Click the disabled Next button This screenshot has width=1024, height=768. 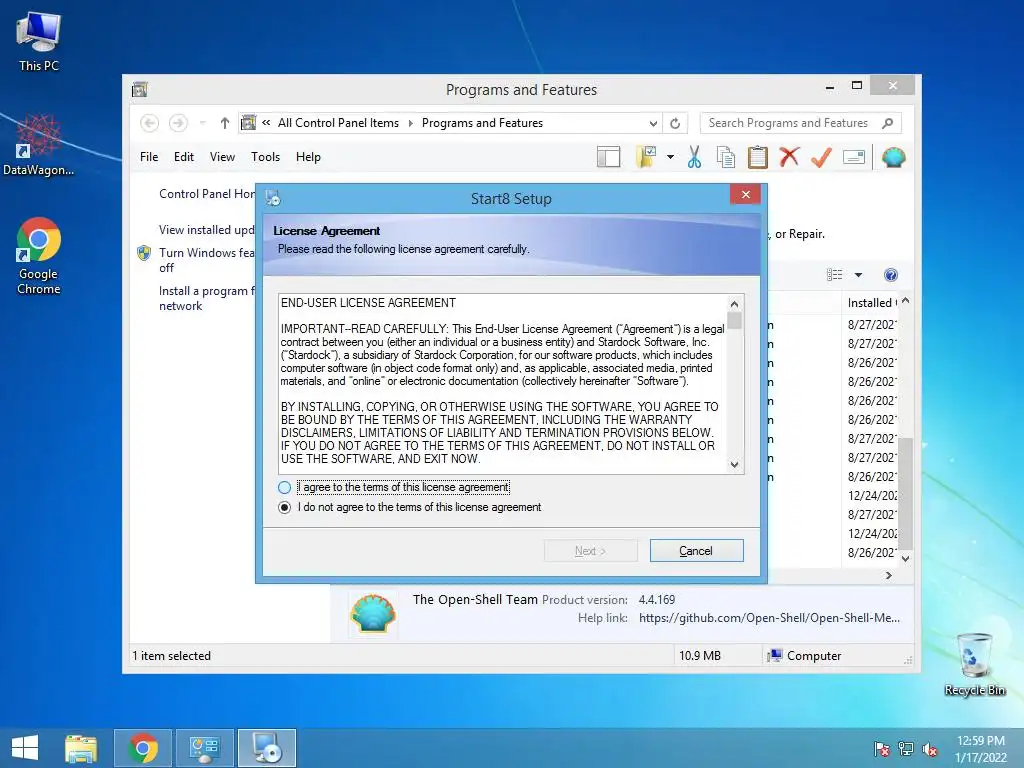[x=590, y=551]
